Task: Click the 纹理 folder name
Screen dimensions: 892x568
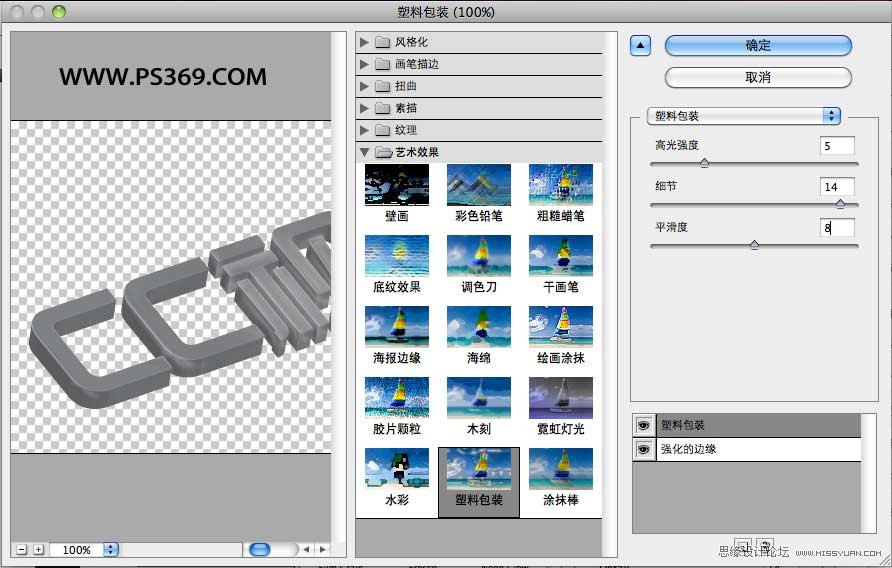Action: 406,130
